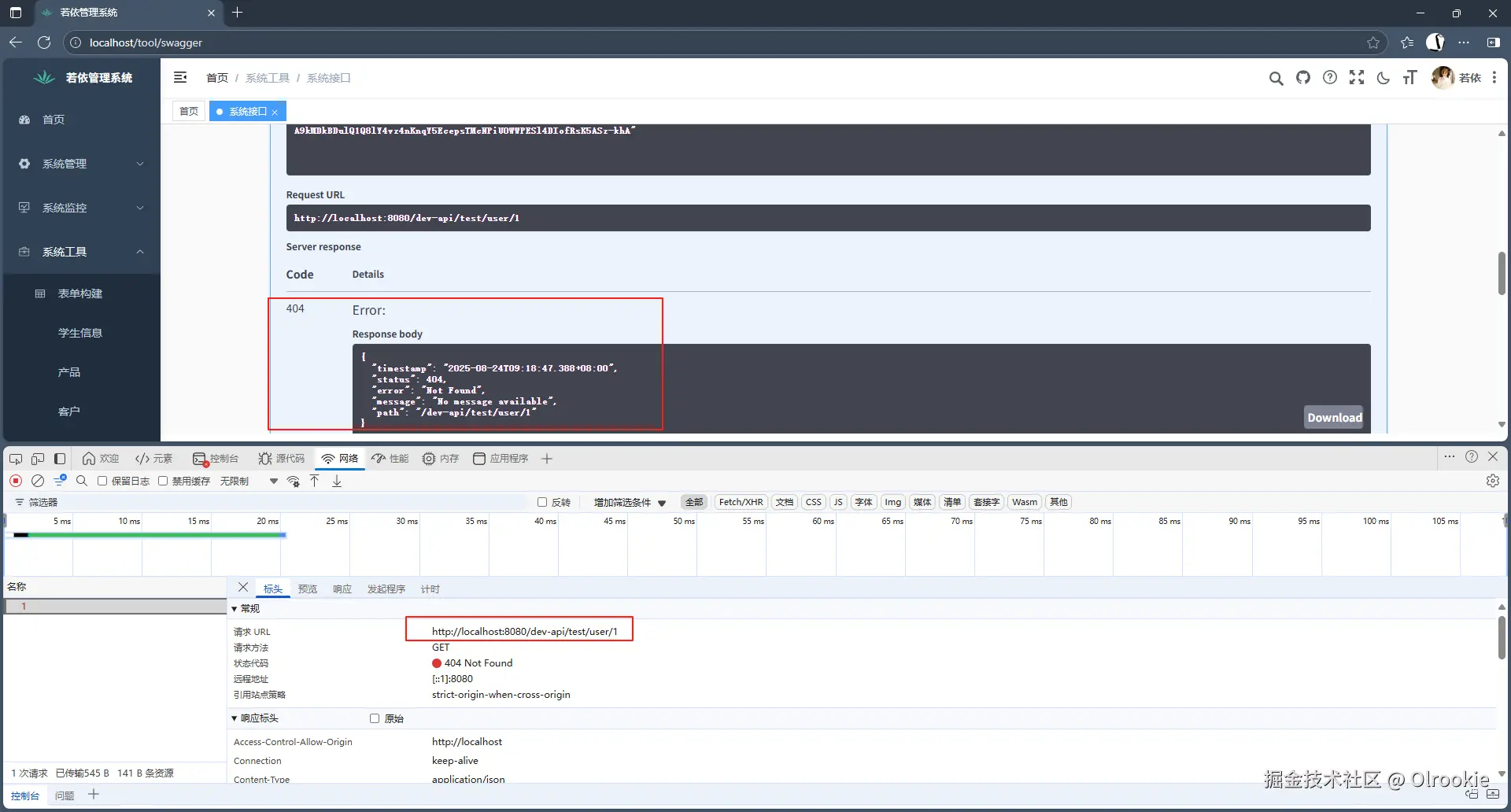This screenshot has width=1511, height=812.
Task: Stop recording network log
Action: pos(16,481)
